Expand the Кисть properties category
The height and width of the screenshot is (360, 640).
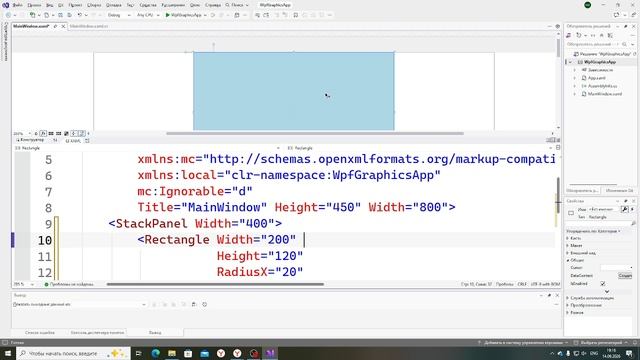pyautogui.click(x=568, y=238)
